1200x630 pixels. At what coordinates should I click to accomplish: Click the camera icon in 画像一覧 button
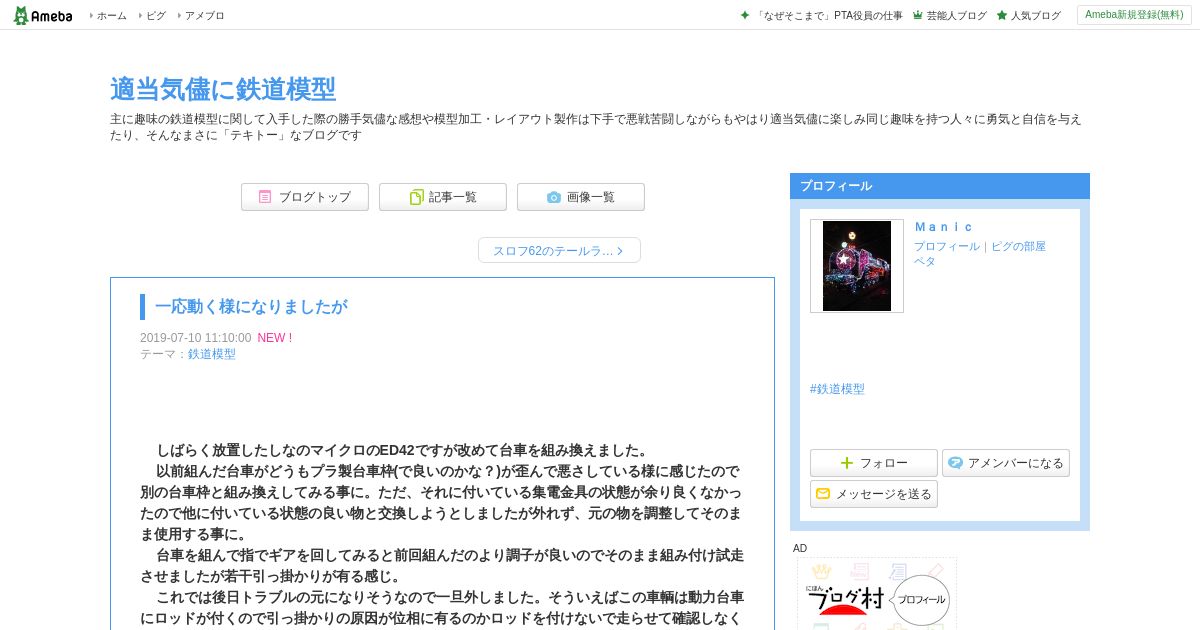(x=554, y=197)
